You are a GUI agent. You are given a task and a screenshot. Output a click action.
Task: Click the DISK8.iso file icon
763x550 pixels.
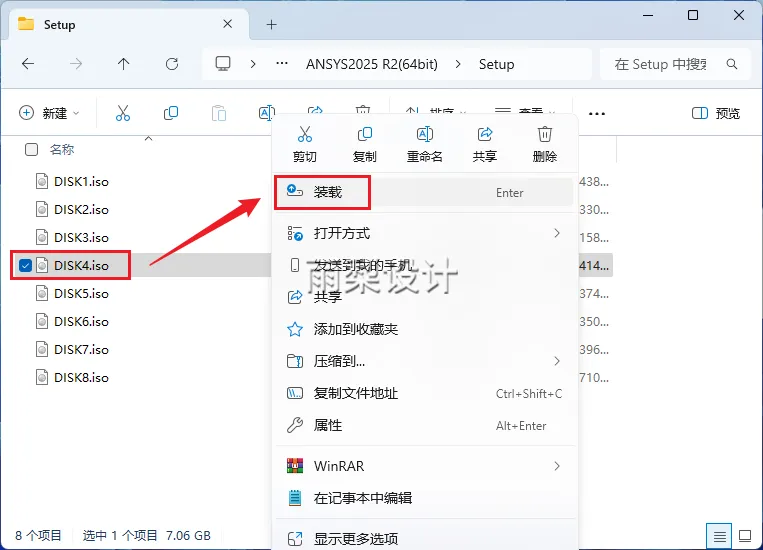pos(42,378)
